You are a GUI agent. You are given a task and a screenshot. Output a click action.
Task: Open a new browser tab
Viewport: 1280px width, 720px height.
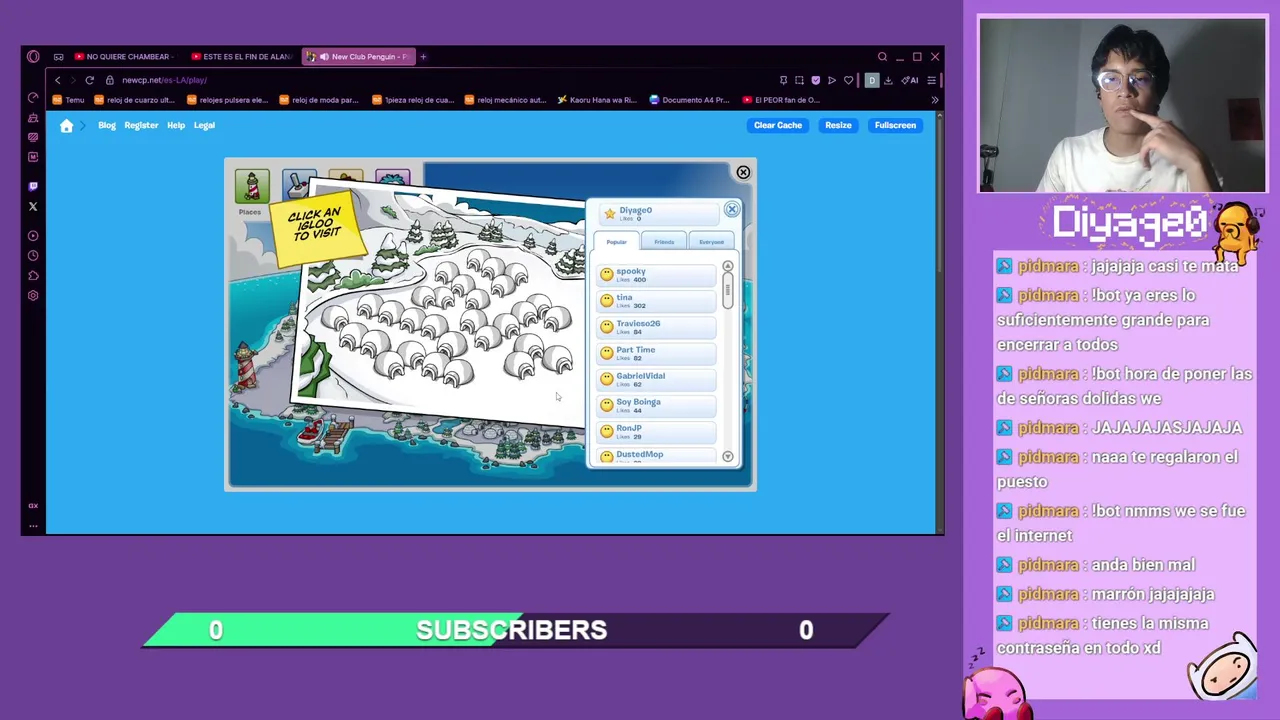tap(423, 57)
